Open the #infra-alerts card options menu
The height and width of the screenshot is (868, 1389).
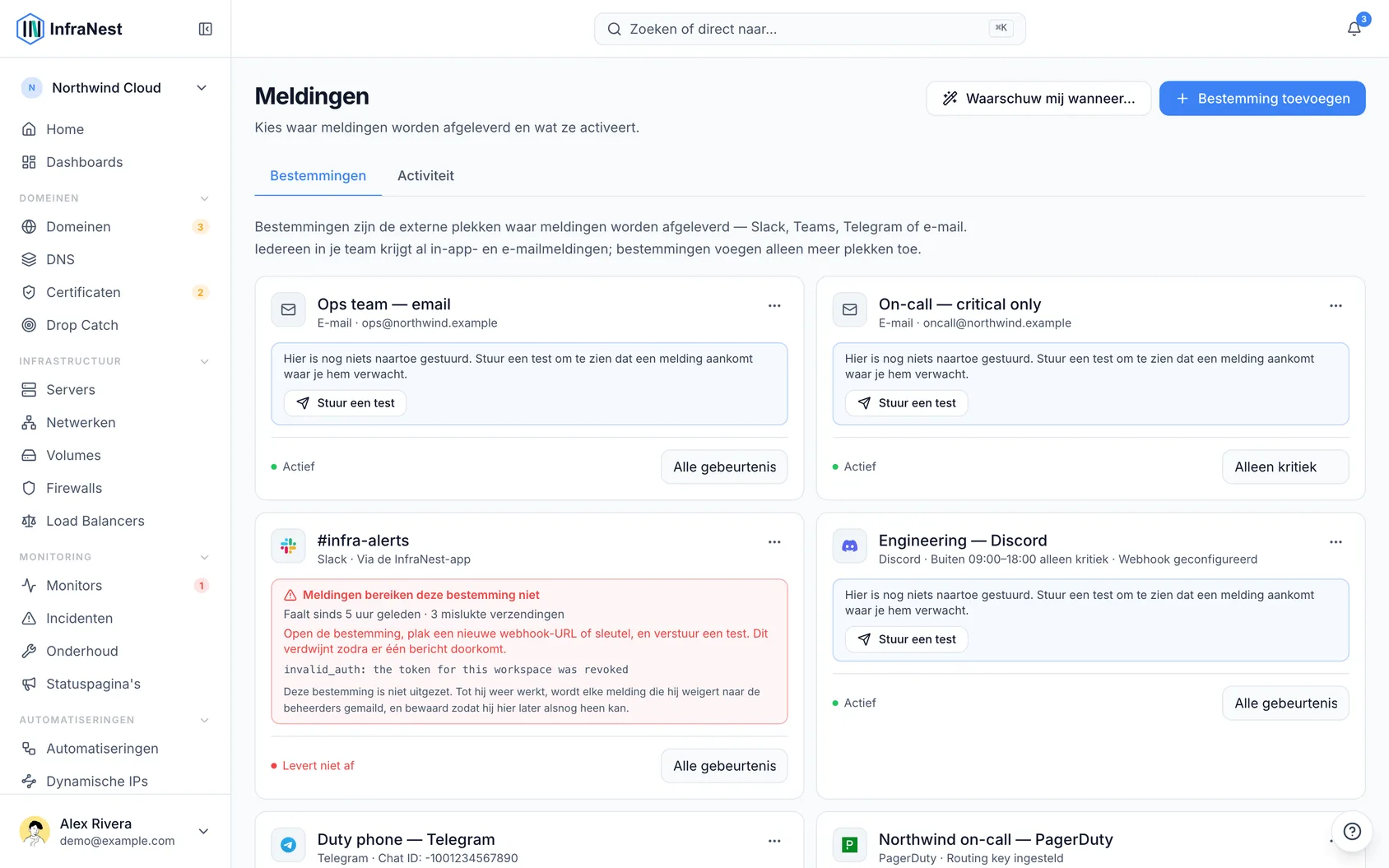774,542
